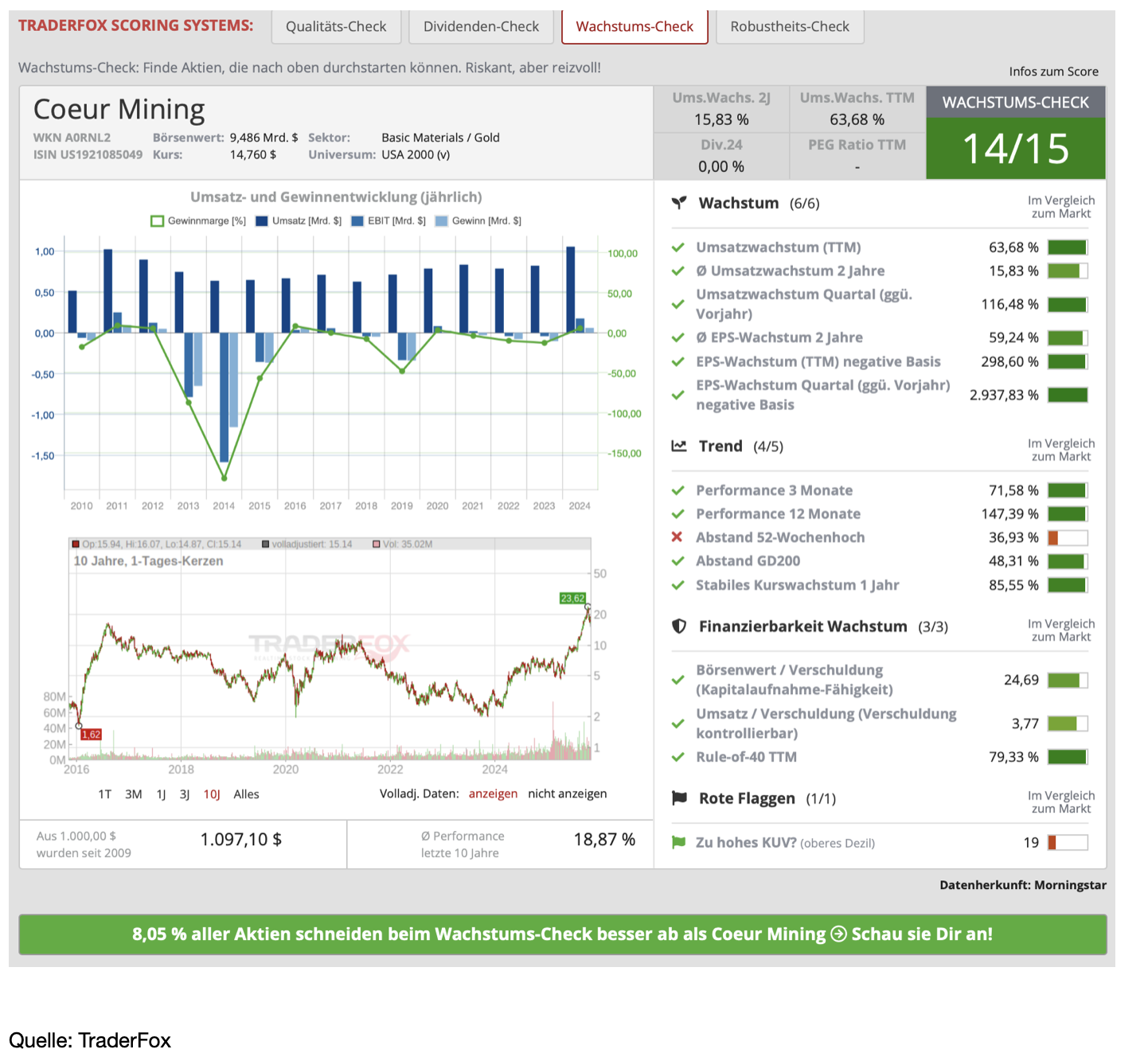Click red X next to Abstand 52-Wochenhoch
The width and height of the screenshot is (1148, 1057).
click(677, 537)
